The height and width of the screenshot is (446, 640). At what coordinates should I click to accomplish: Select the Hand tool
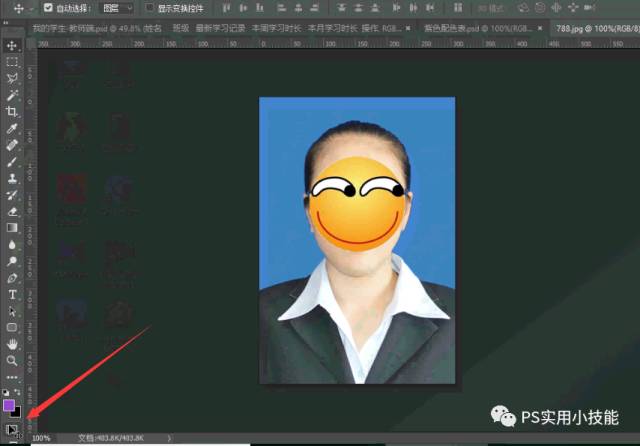point(11,344)
